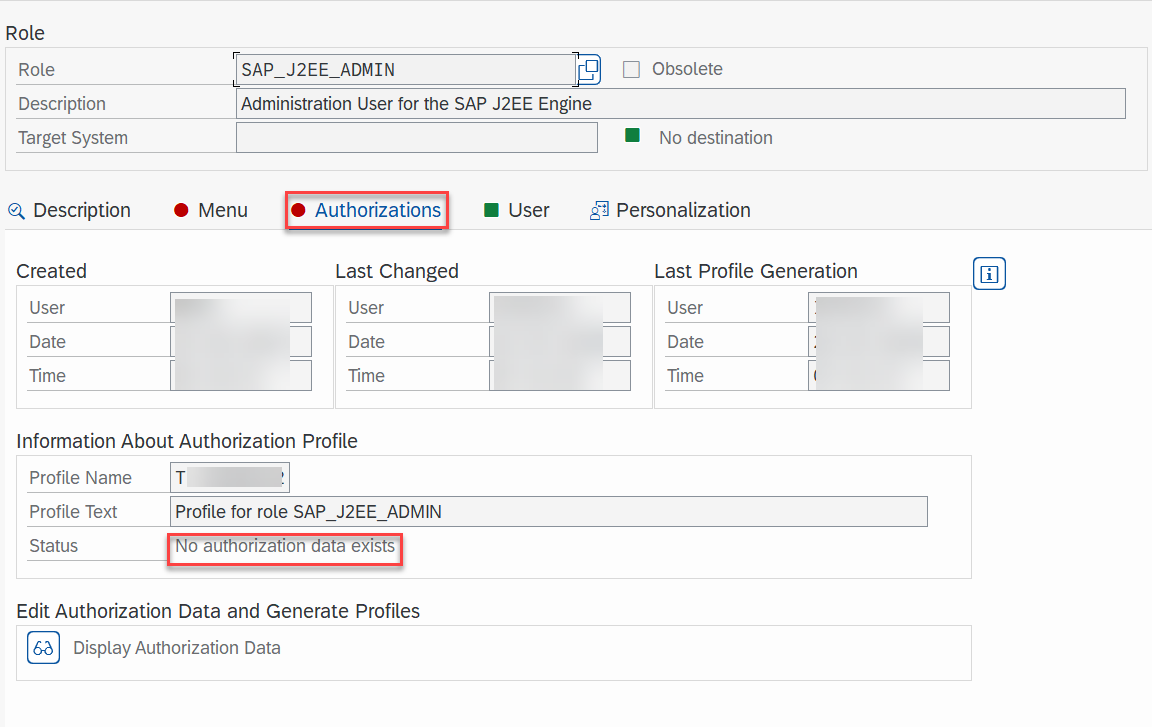Viewport: 1152px width, 727px height.
Task: Click the green No destination indicator
Action: pyautogui.click(x=632, y=135)
